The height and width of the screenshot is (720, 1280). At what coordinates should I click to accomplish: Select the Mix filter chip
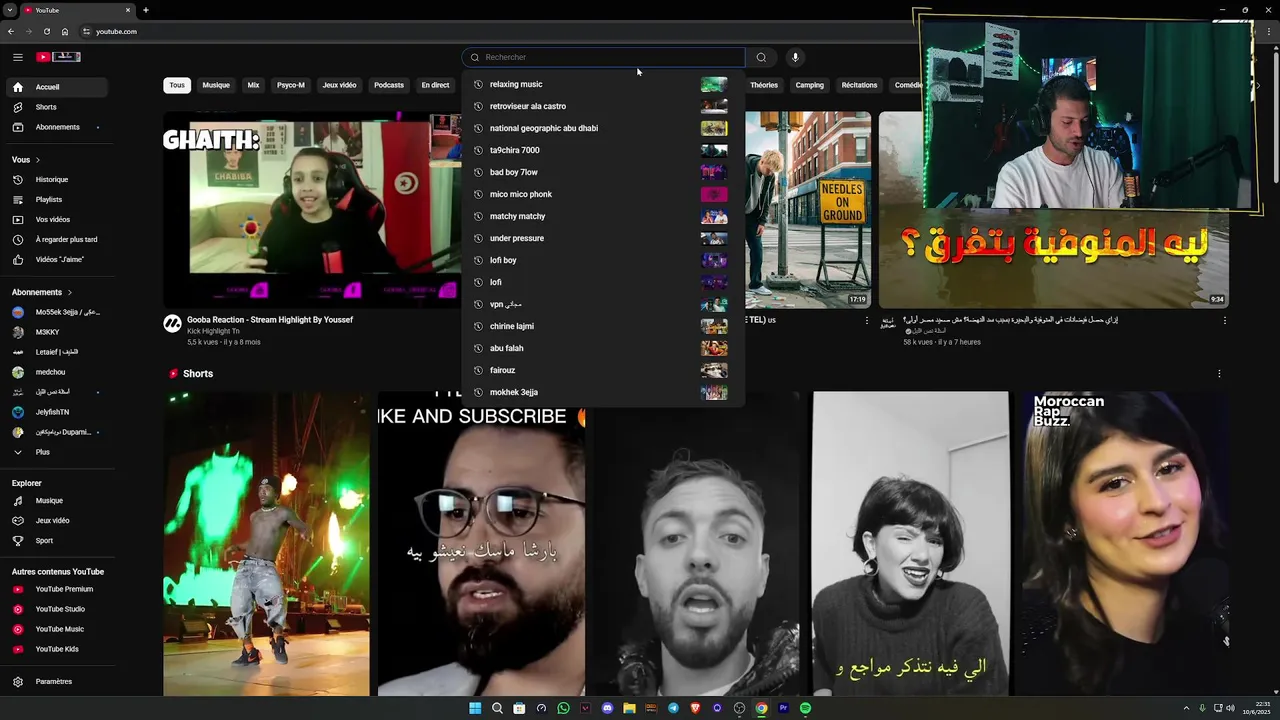(253, 85)
